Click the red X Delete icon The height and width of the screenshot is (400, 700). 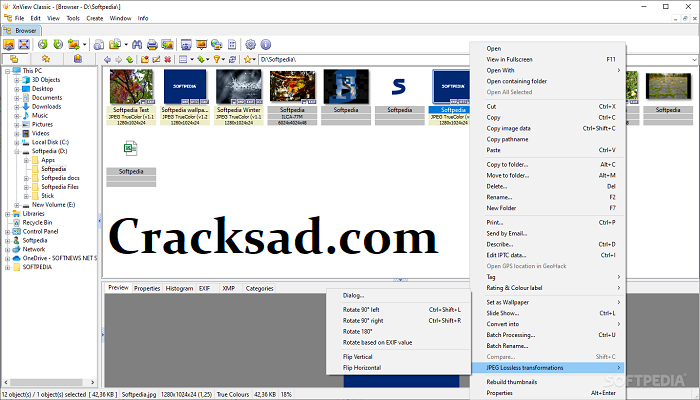tap(167, 59)
